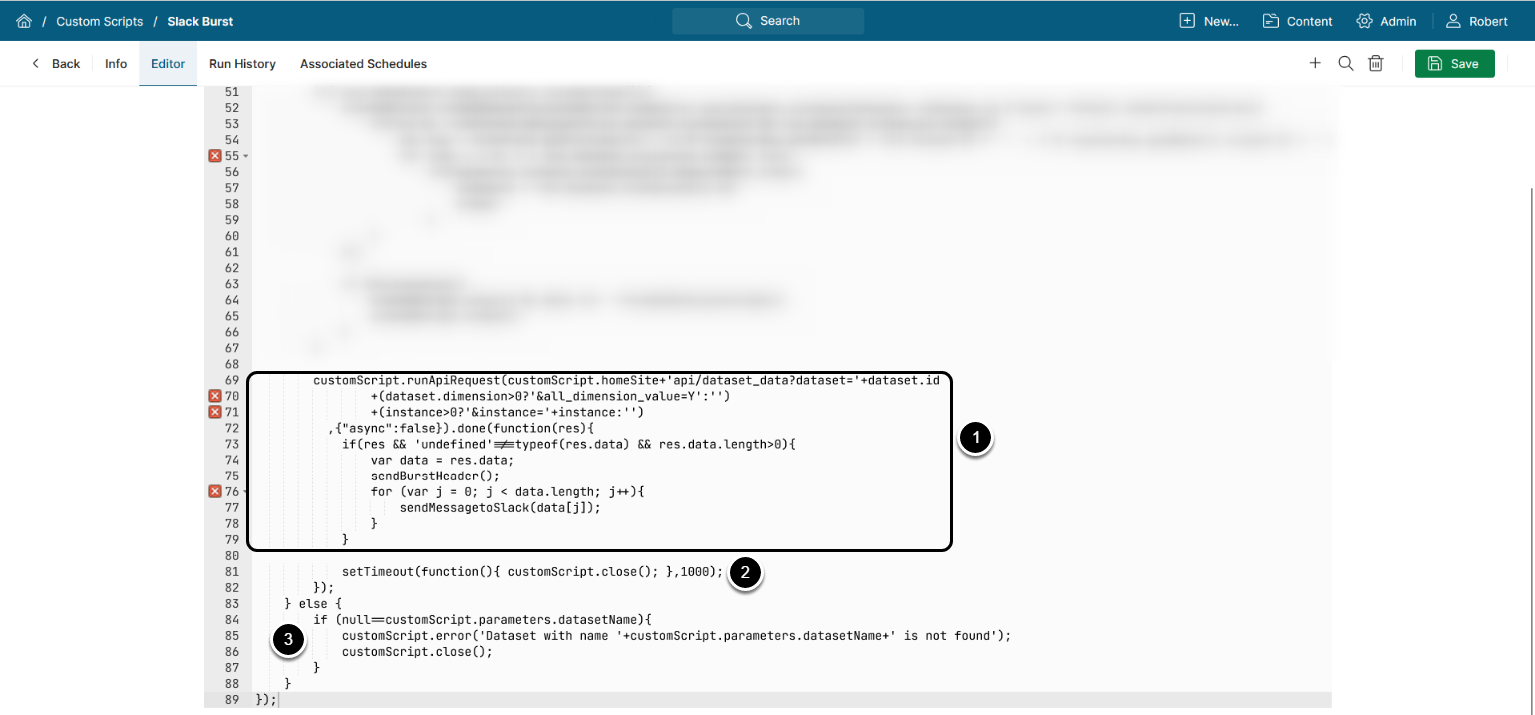Open the home icon in breadcrumb
The height and width of the screenshot is (715, 1535).
click(x=24, y=21)
